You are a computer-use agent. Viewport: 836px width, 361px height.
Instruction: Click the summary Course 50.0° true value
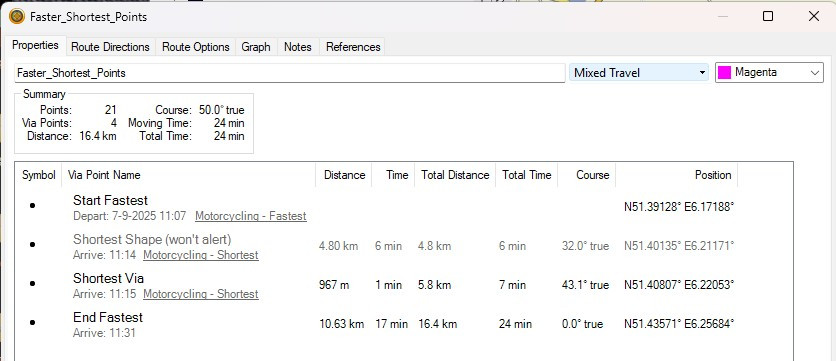pyautogui.click(x=221, y=110)
